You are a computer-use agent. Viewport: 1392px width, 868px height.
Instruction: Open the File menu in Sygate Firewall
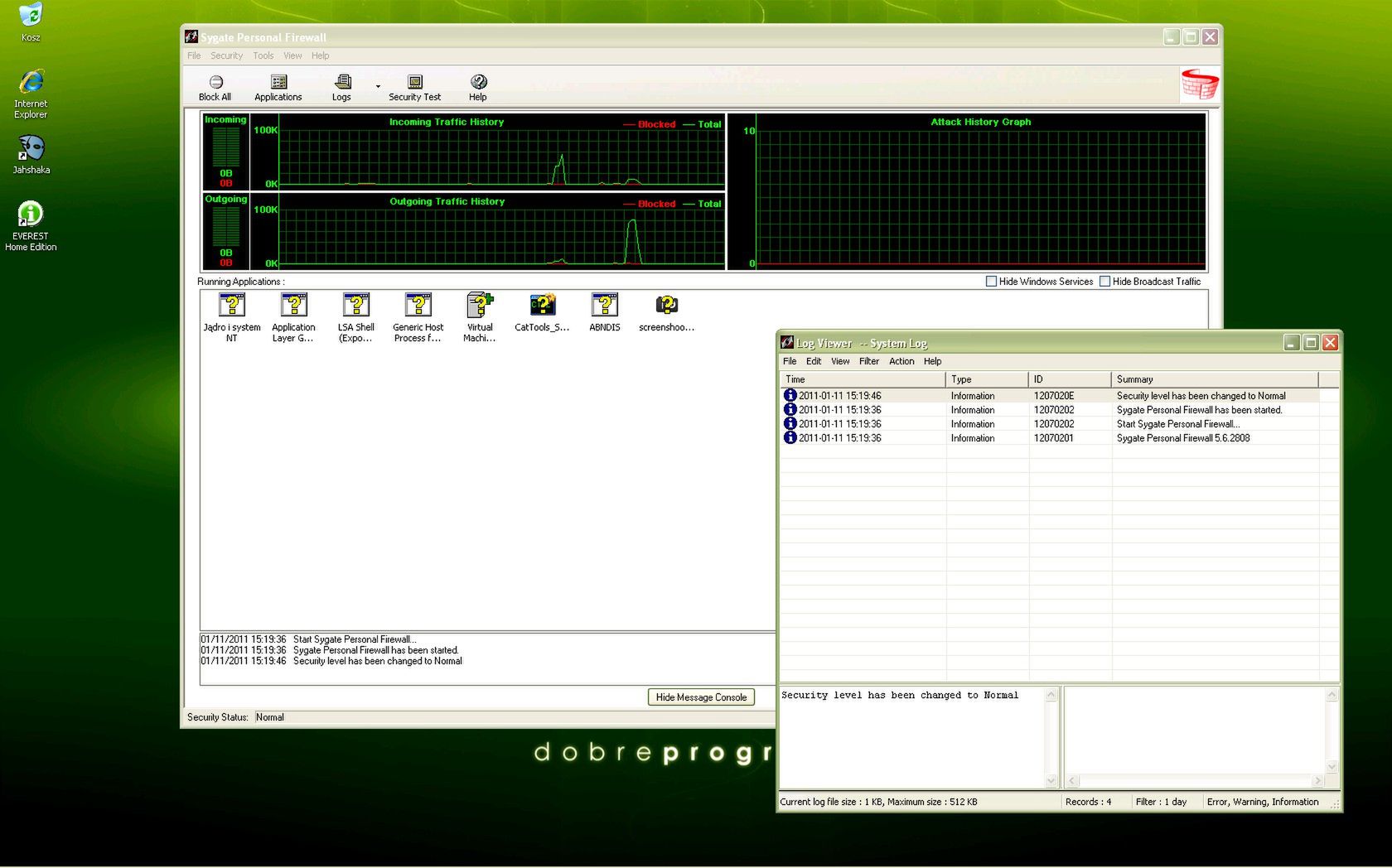[x=194, y=55]
